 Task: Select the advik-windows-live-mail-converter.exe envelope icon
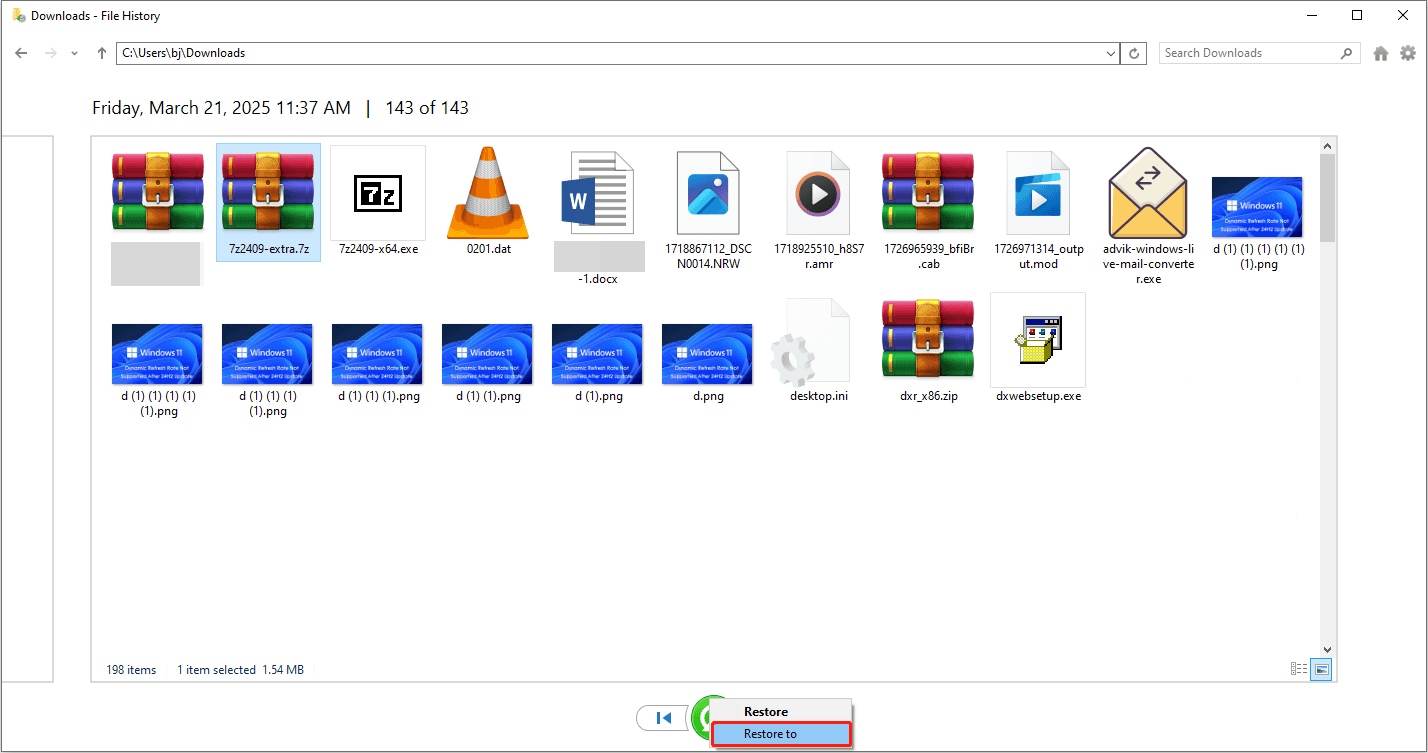coord(1147,193)
